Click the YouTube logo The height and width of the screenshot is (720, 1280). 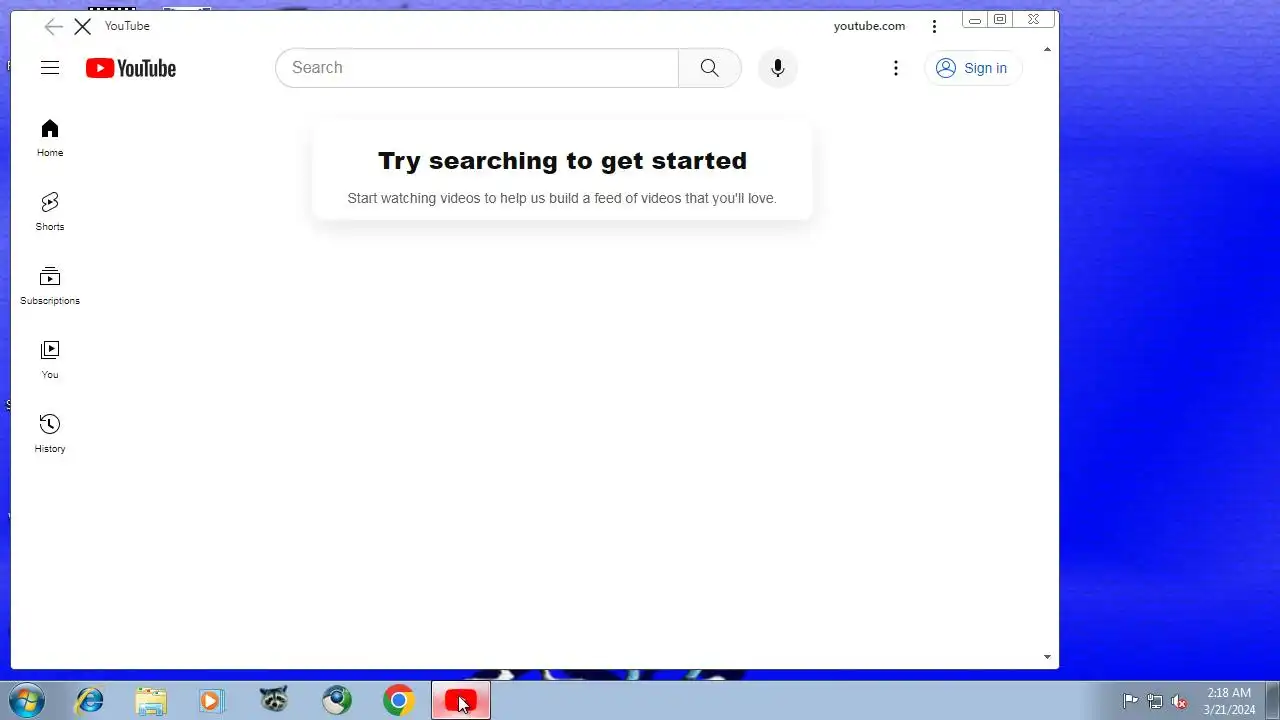131,68
